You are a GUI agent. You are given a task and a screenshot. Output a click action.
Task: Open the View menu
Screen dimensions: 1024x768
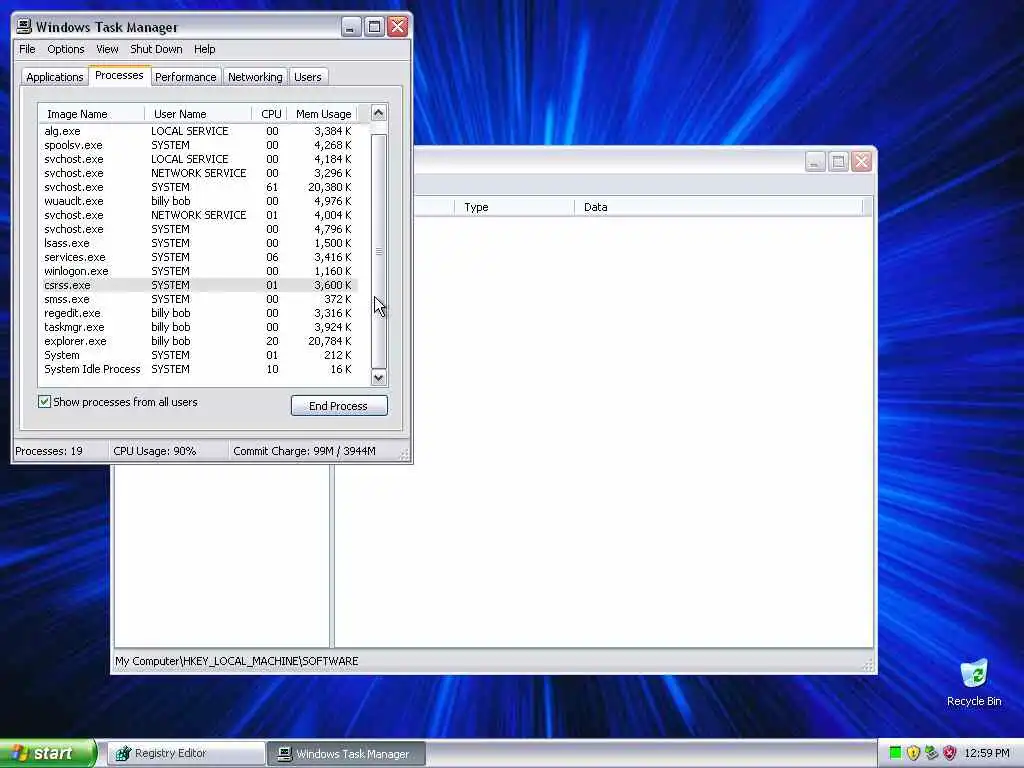point(107,49)
